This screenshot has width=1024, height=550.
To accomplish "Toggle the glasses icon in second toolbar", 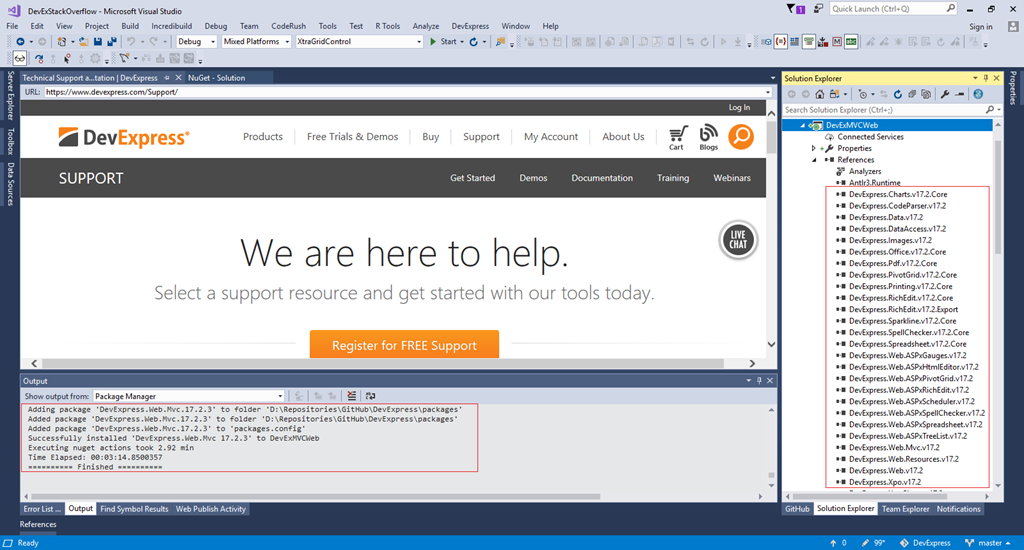I will tap(20, 58).
